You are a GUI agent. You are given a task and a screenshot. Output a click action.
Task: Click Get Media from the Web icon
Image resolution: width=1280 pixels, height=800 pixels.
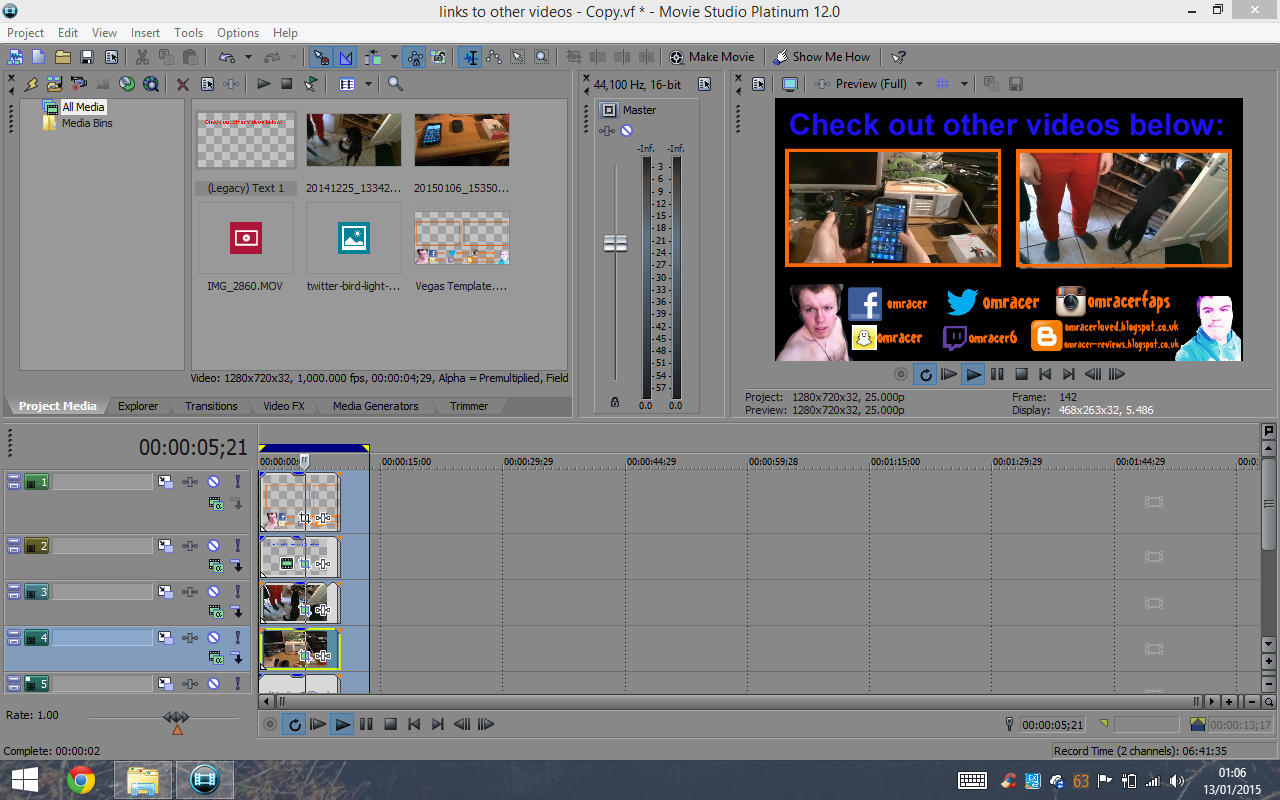click(151, 84)
